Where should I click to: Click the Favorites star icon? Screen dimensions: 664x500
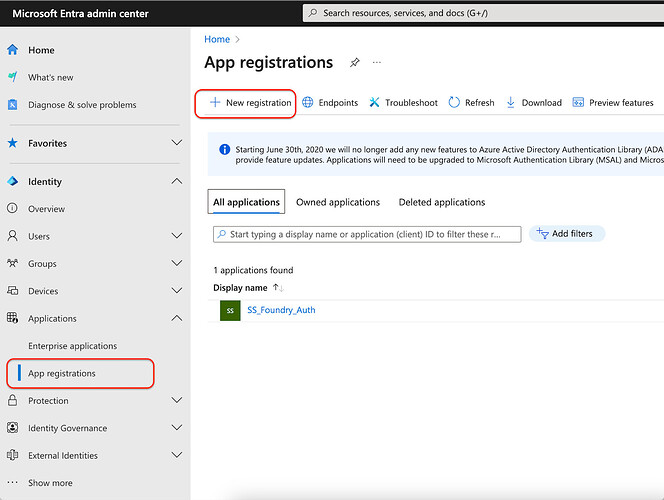click(x=13, y=143)
